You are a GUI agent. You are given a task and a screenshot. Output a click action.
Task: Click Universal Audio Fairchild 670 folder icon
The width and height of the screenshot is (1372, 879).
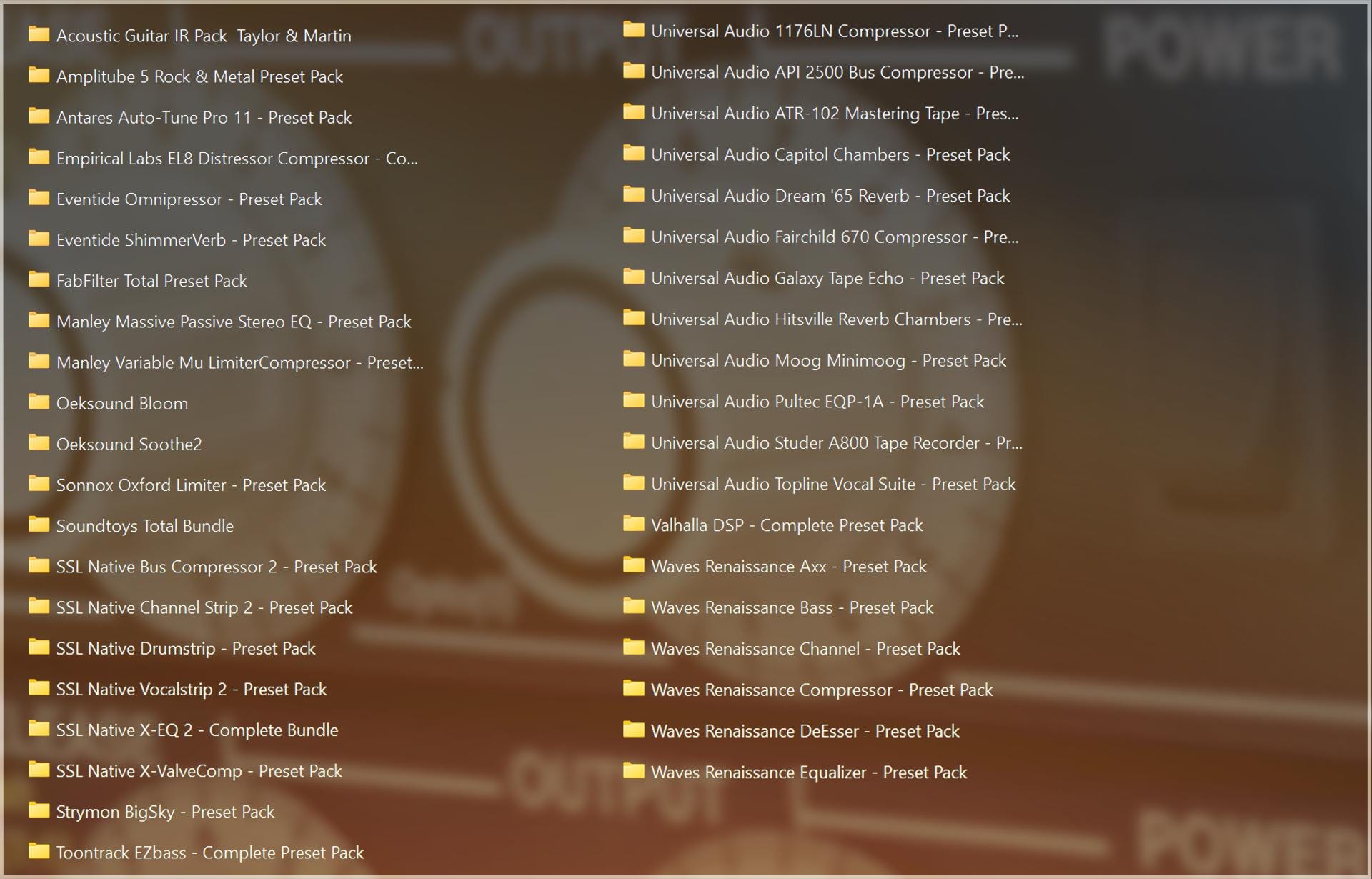[x=633, y=235]
